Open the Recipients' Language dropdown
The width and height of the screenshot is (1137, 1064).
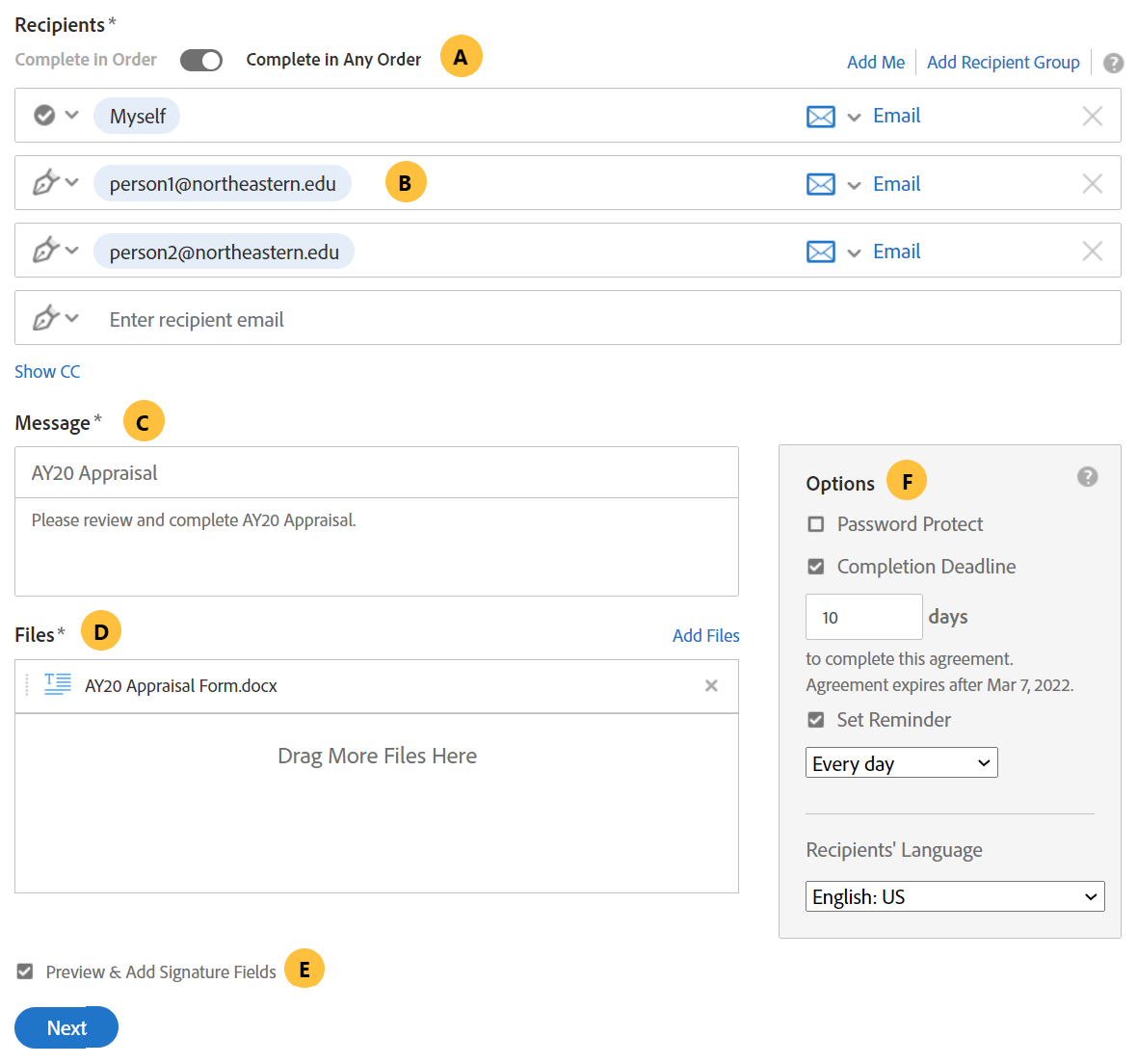pos(954,896)
